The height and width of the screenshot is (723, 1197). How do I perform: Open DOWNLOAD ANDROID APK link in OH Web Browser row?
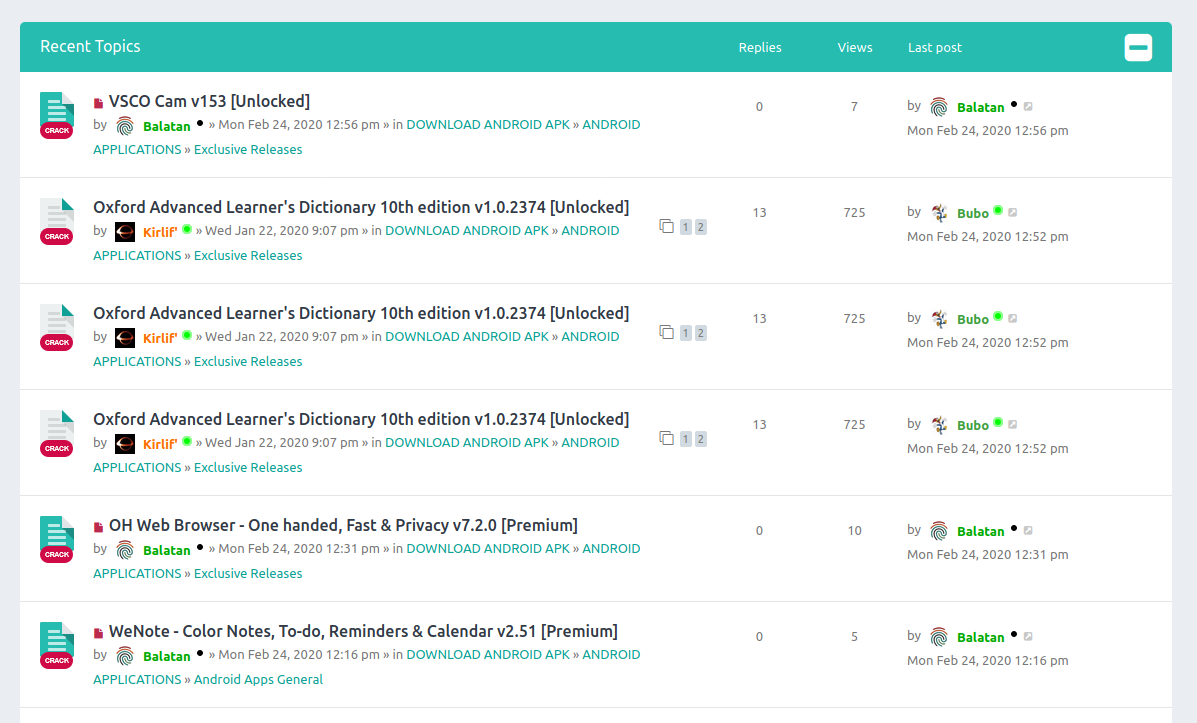coord(488,548)
